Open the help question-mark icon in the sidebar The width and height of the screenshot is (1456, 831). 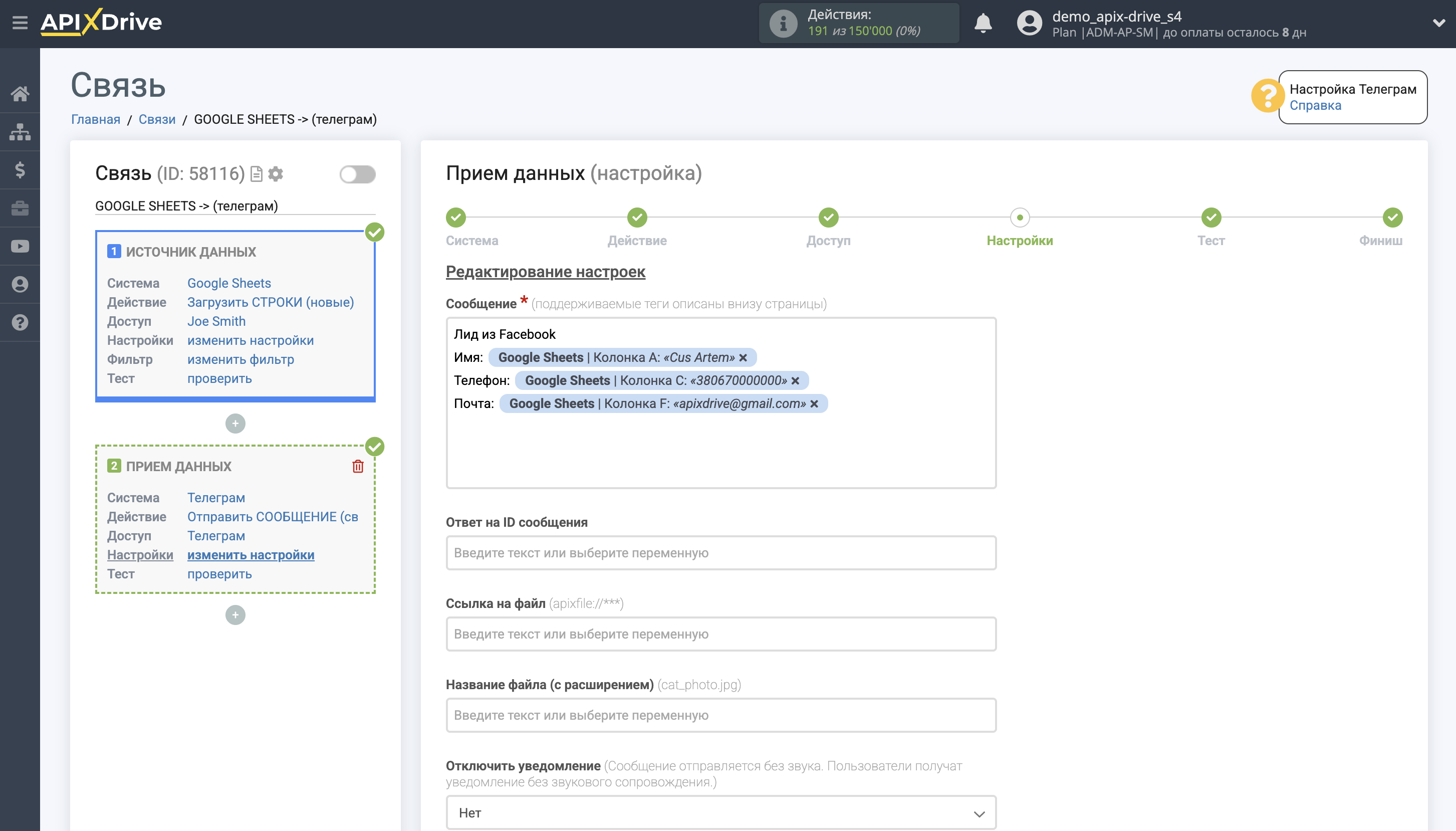click(21, 322)
